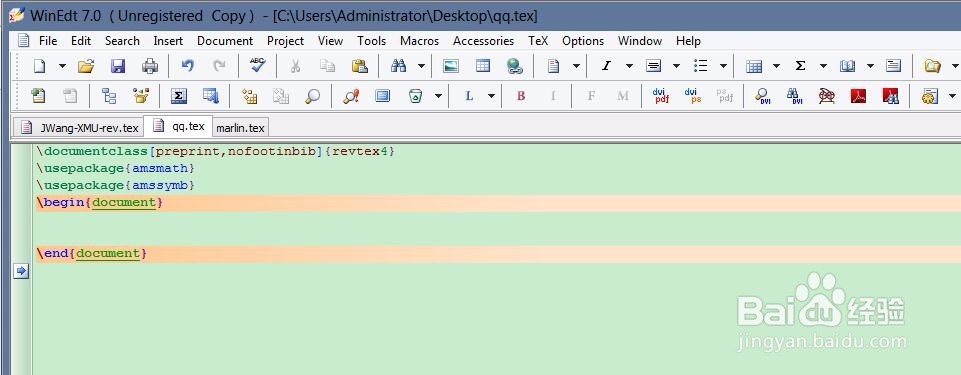Run BibTeX with the B button
Image resolution: width=961 pixels, height=375 pixels.
point(521,96)
